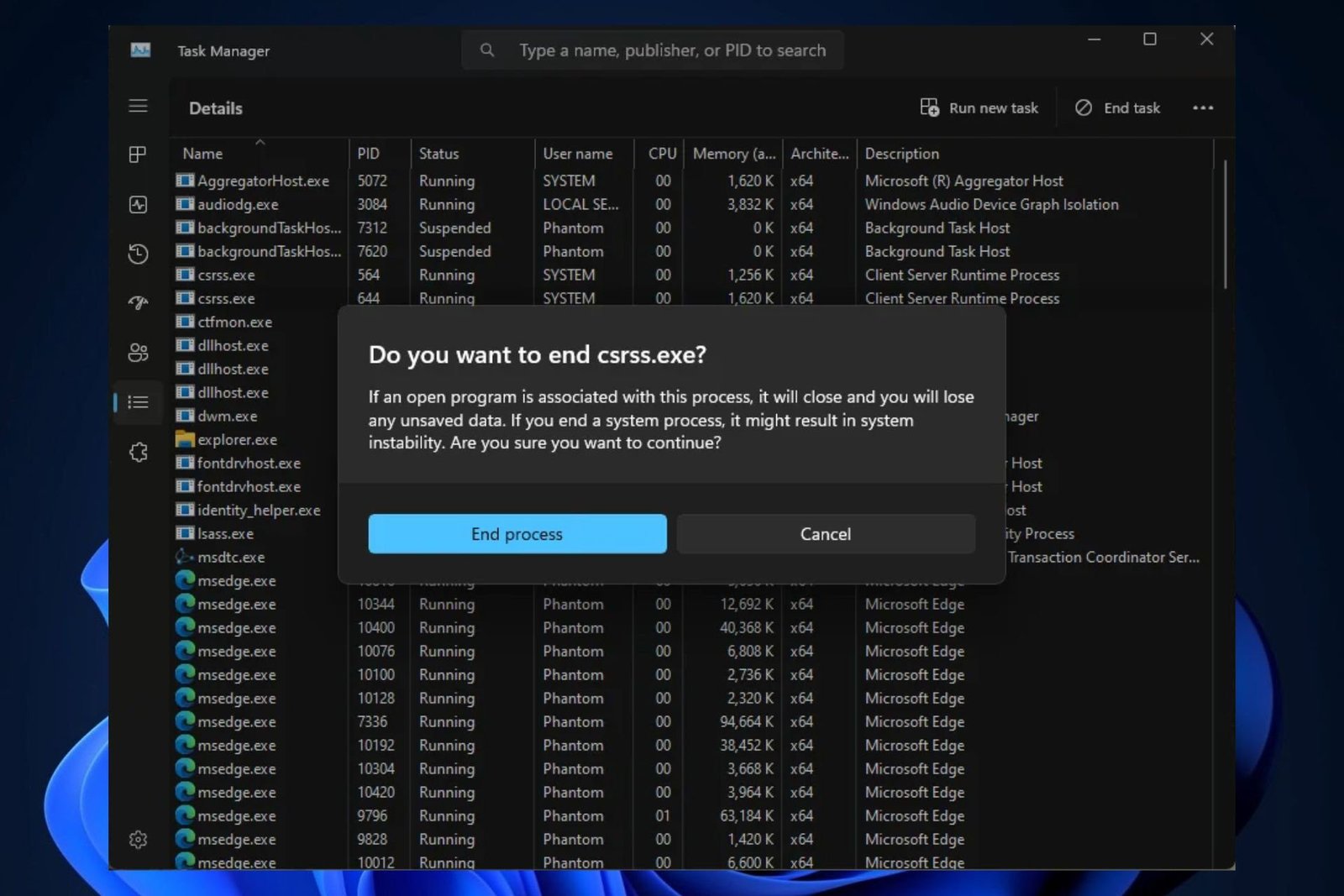Click the 'Windows Audio Device Graph Isolation' description

coord(991,204)
